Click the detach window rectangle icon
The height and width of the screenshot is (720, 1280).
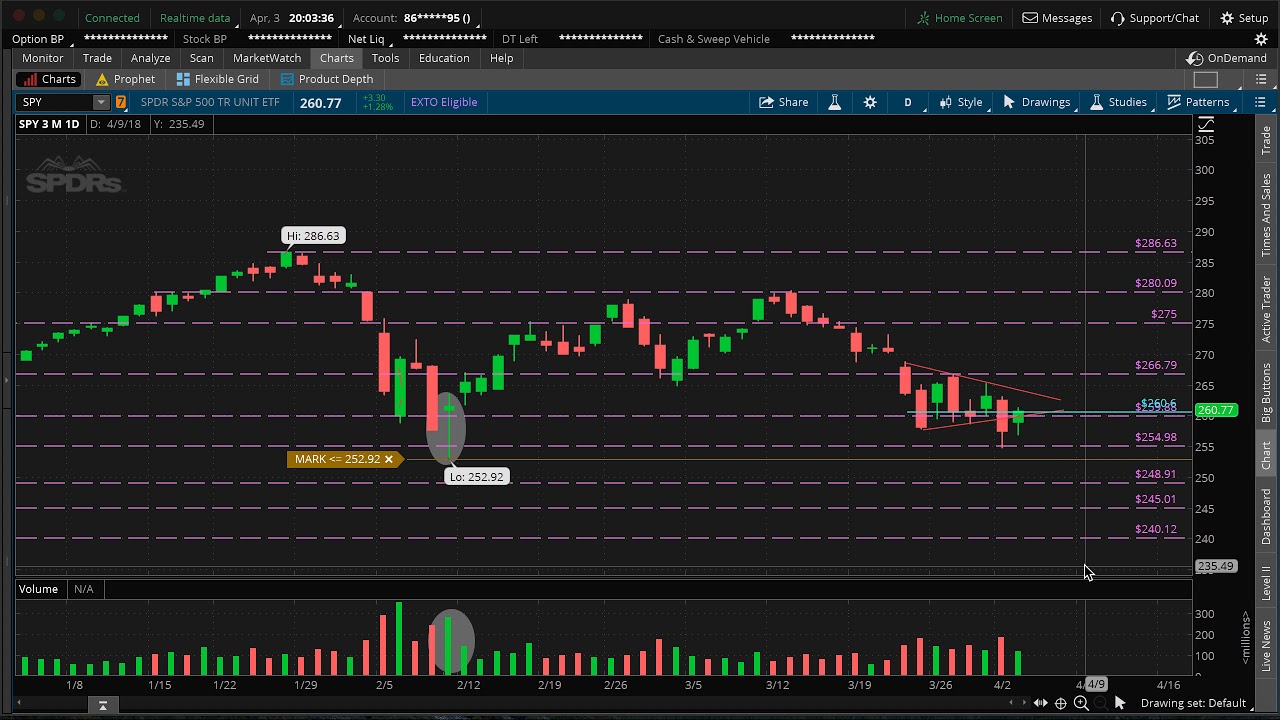[1206, 80]
